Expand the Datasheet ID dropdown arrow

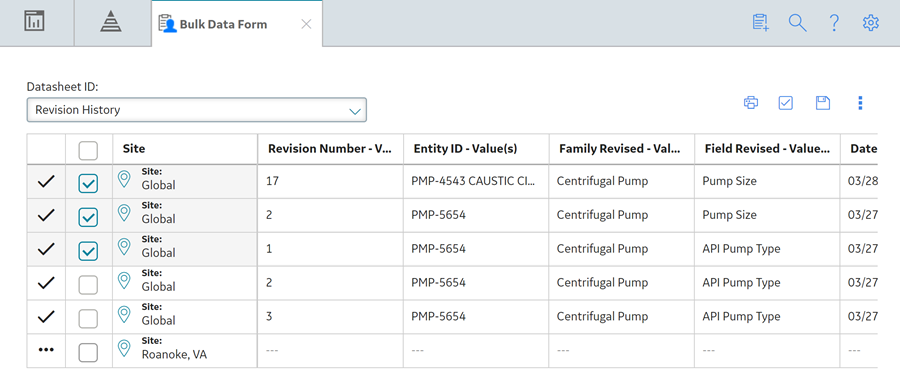(355, 111)
